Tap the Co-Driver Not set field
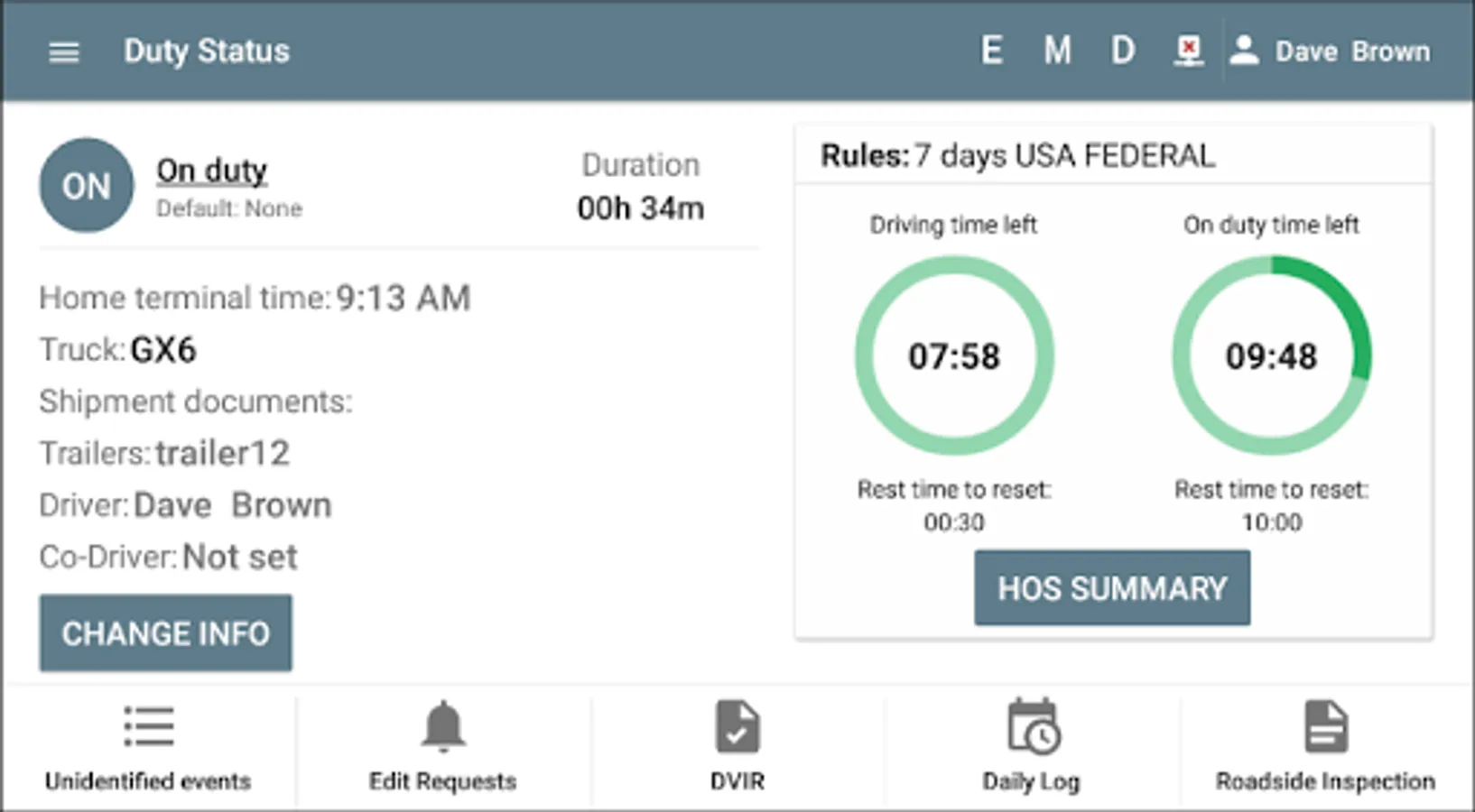 pos(168,557)
